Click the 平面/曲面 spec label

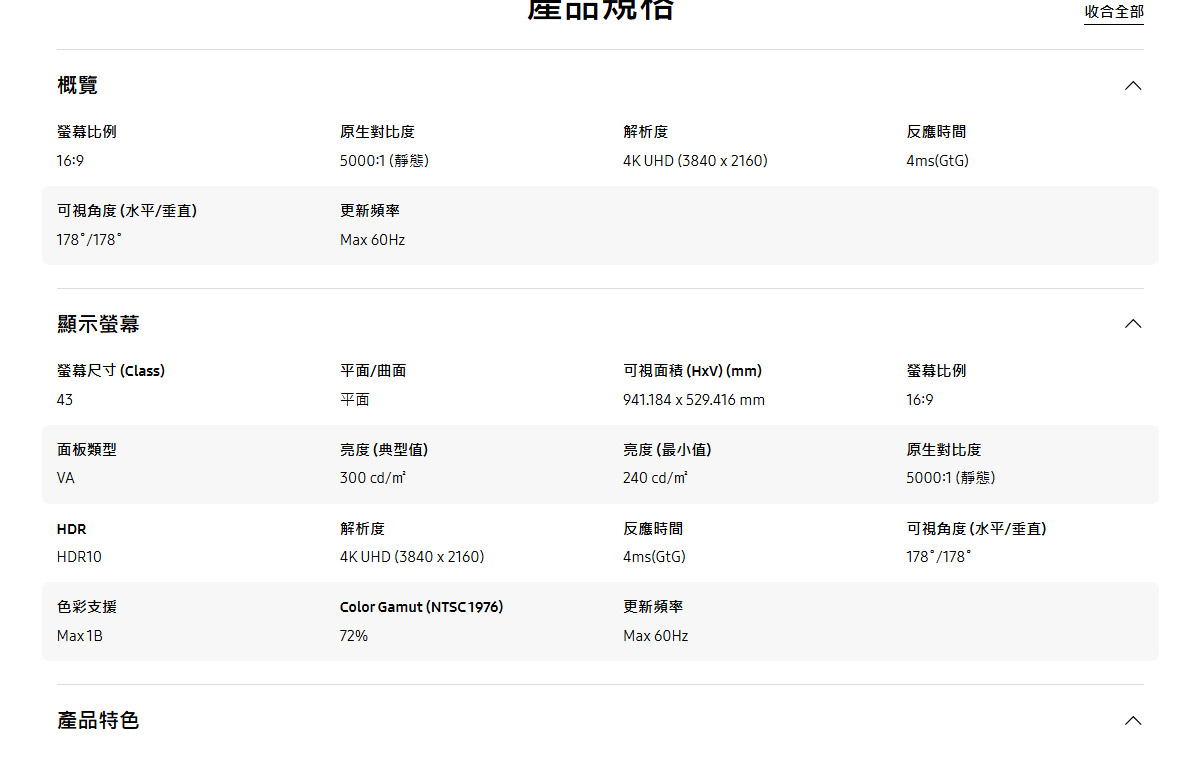[373, 371]
